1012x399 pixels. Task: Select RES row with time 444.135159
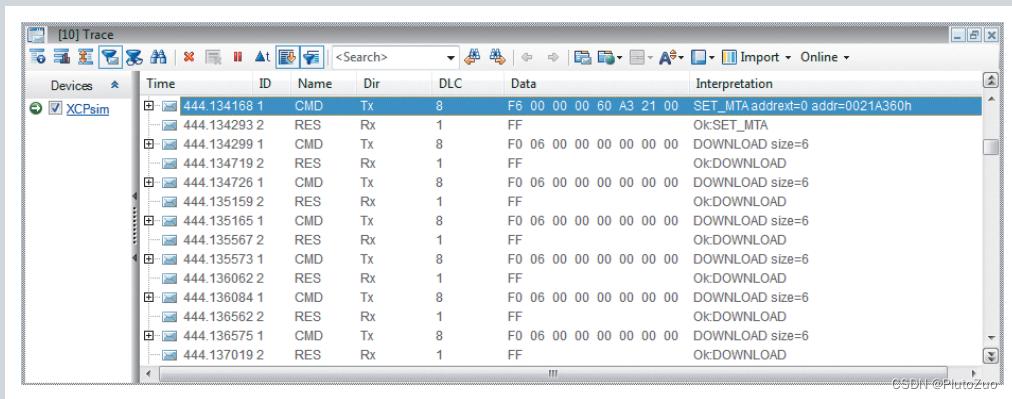[562, 201]
